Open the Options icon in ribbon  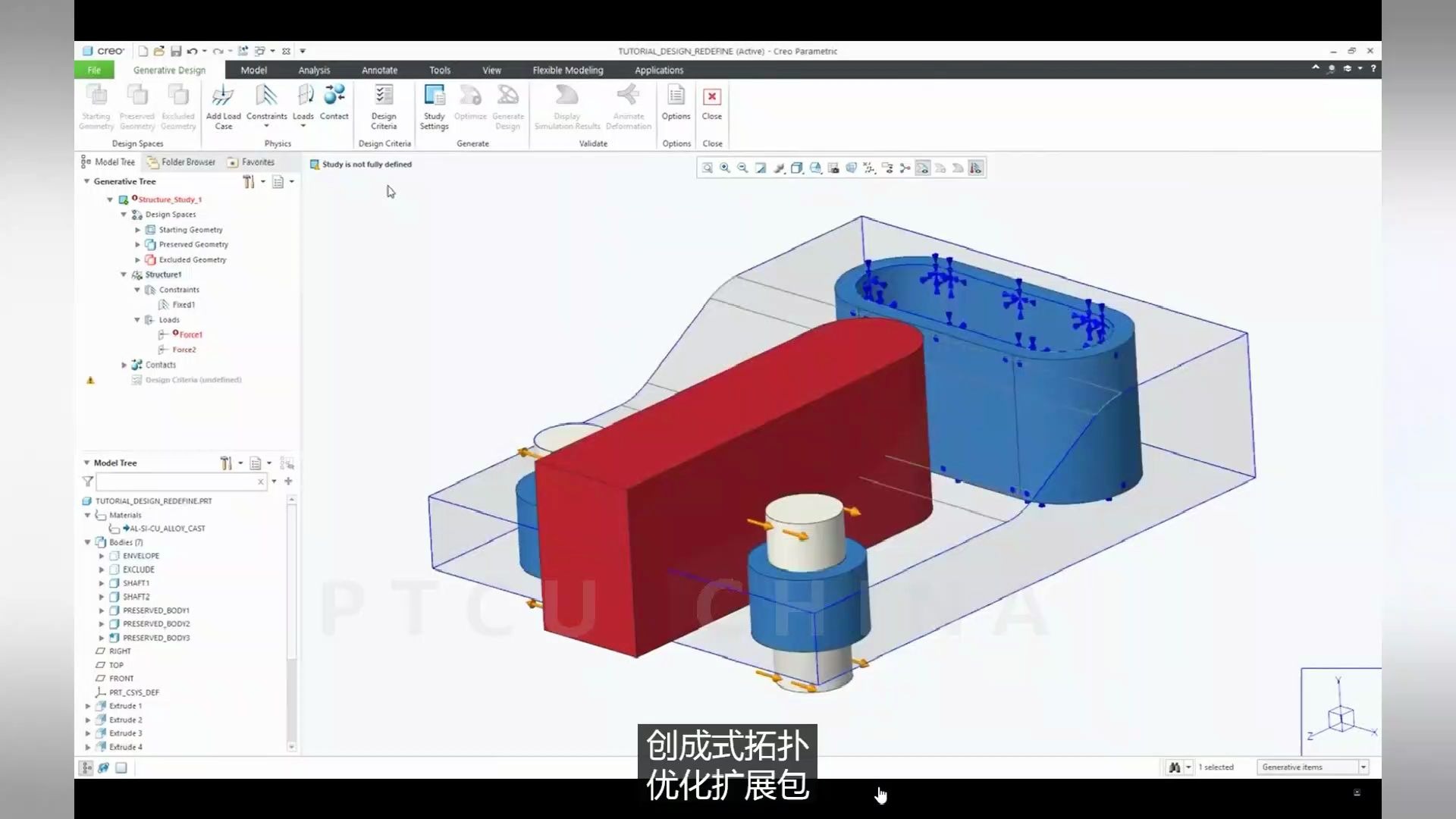[676, 96]
